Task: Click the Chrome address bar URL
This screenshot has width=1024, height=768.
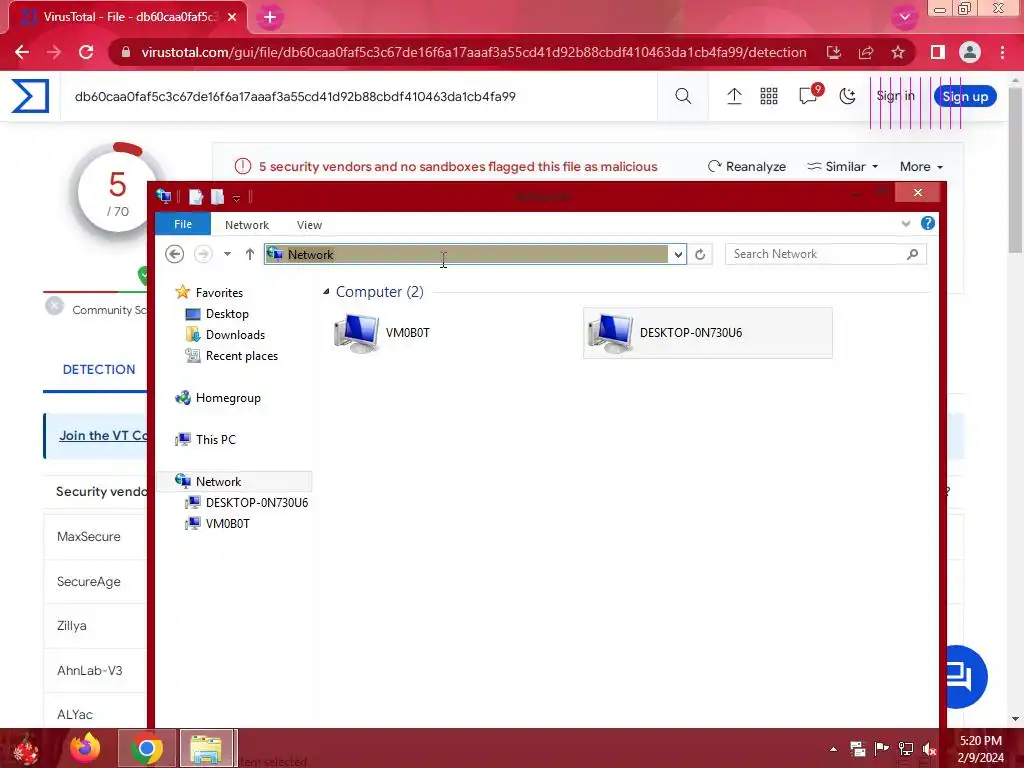Action: [x=473, y=52]
